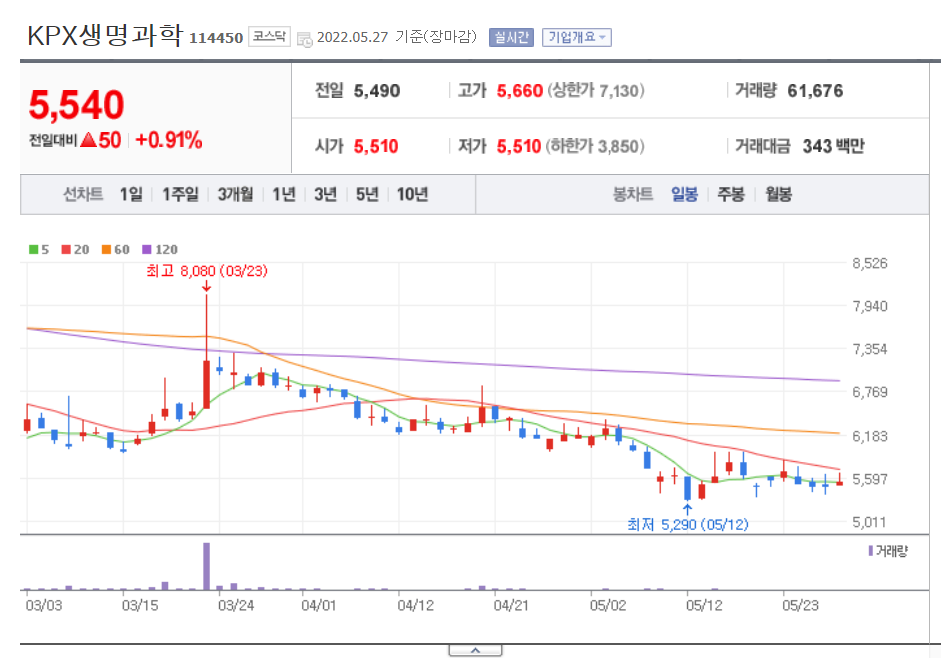Click the red 20-day moving average legend swatch
This screenshot has width=941, height=658.
pyautogui.click(x=66, y=250)
